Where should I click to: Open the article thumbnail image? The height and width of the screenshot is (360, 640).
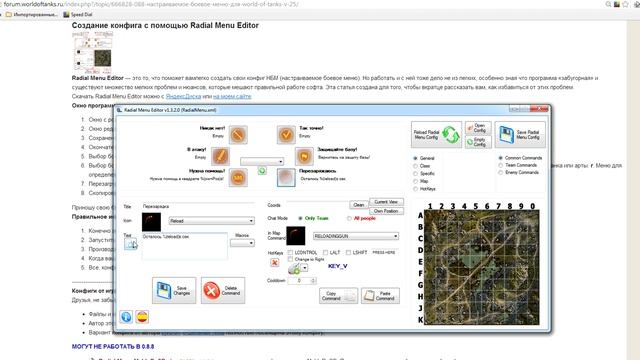92,52
